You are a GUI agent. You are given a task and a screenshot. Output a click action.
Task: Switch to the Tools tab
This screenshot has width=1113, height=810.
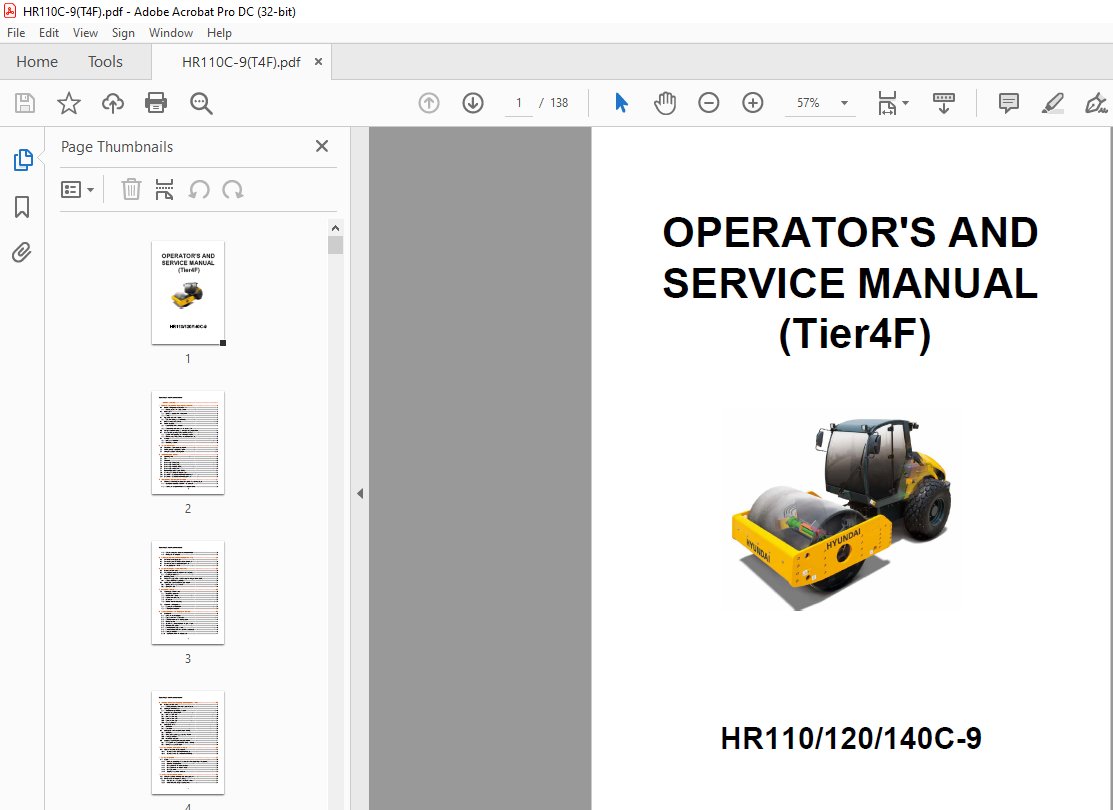(105, 62)
